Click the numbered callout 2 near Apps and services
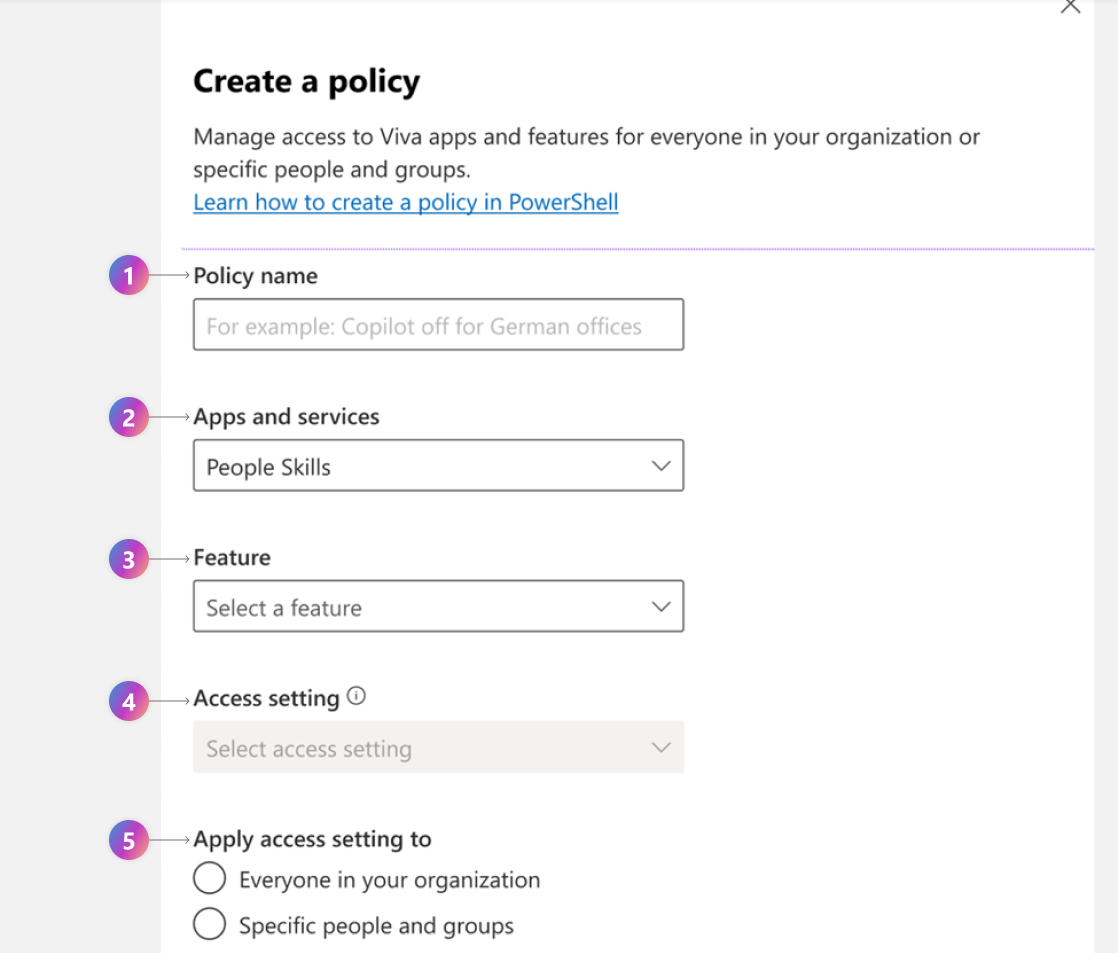Image resolution: width=1118 pixels, height=953 pixels. pos(128,417)
